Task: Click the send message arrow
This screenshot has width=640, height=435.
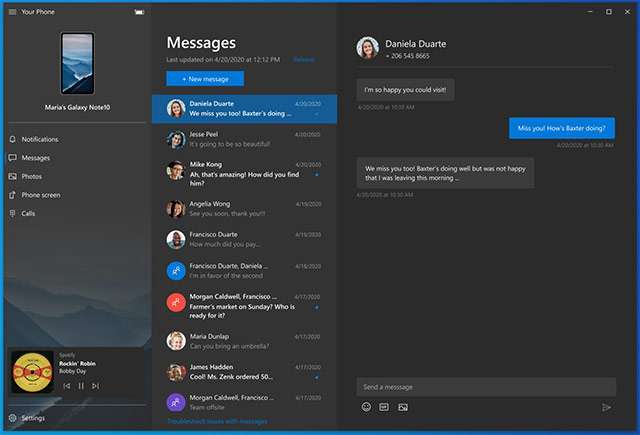Action: click(x=607, y=407)
